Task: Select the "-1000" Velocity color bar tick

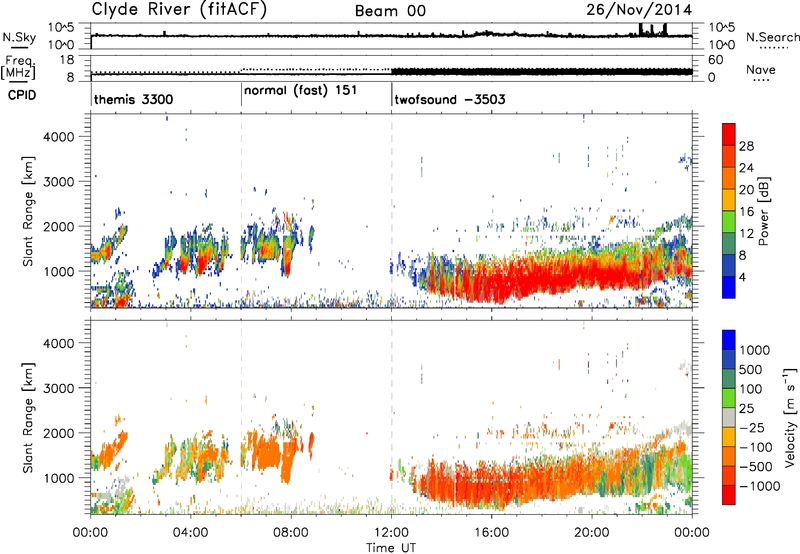Action: 759,486
